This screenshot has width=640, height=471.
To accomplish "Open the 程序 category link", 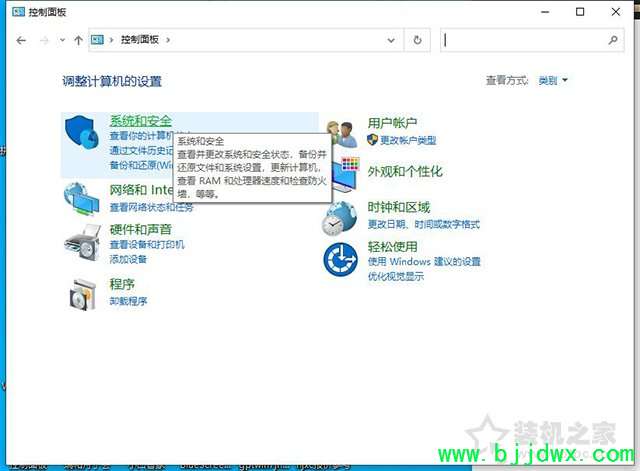I will coord(122,284).
